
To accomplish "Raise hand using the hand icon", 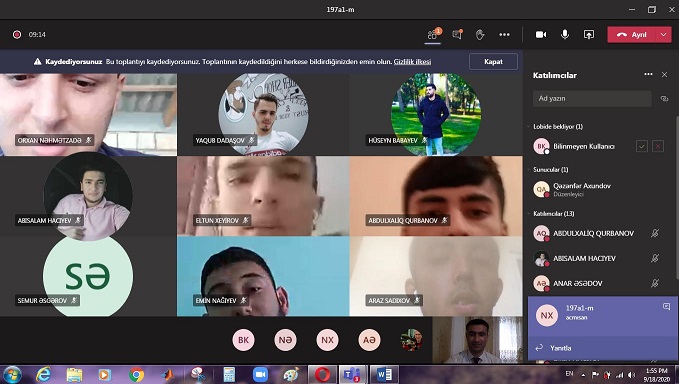I will click(480, 35).
